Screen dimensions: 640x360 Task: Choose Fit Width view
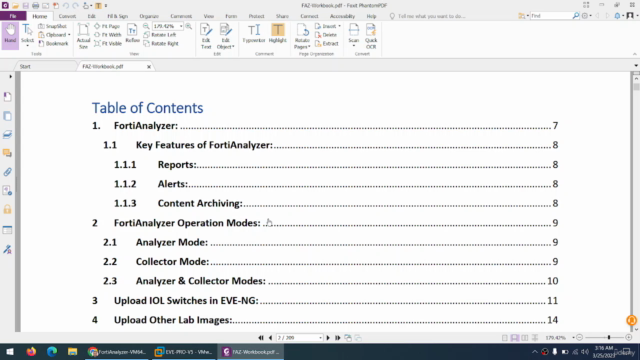coord(108,35)
